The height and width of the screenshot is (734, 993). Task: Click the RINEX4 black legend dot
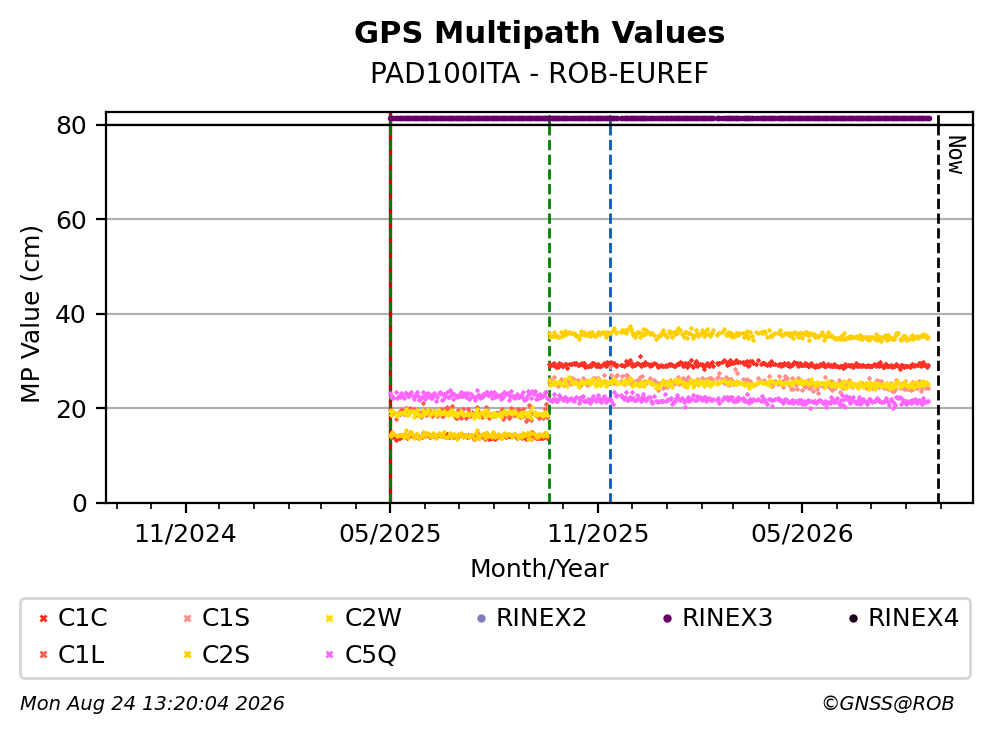(x=853, y=618)
